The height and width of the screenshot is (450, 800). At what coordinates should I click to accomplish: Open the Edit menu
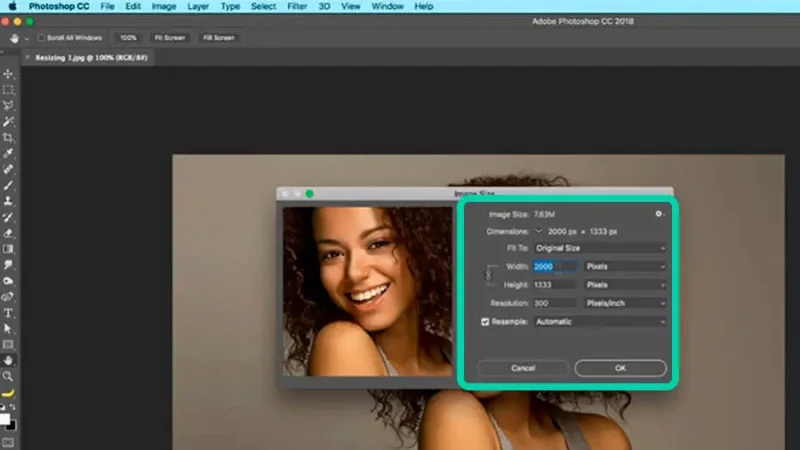pos(133,6)
